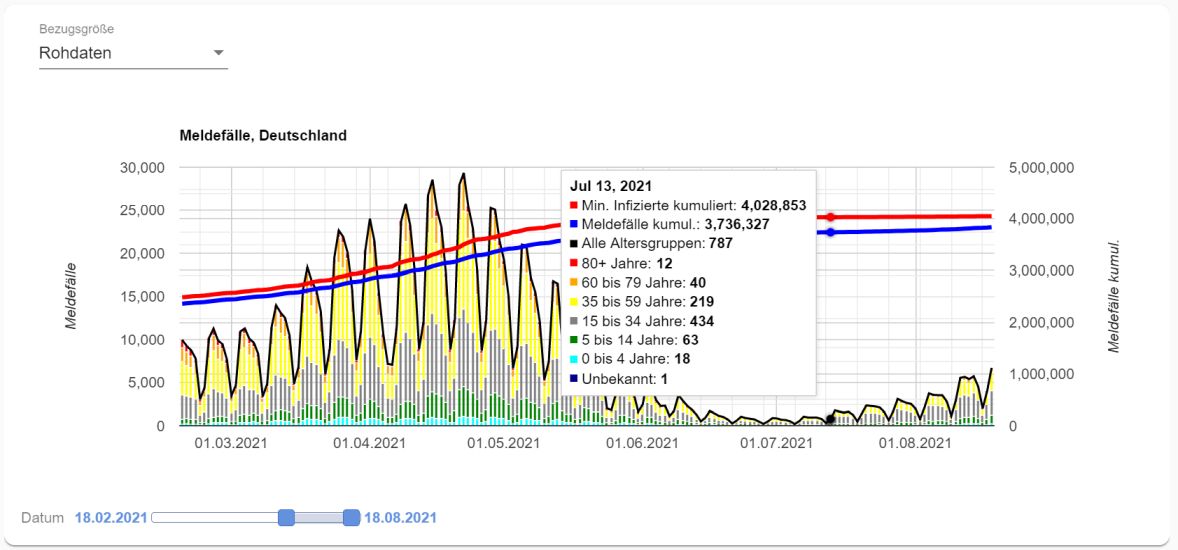This screenshot has height=550, width=1178.
Task: Click blue swatch beside Meldefälle kumul.
Action: click(574, 225)
